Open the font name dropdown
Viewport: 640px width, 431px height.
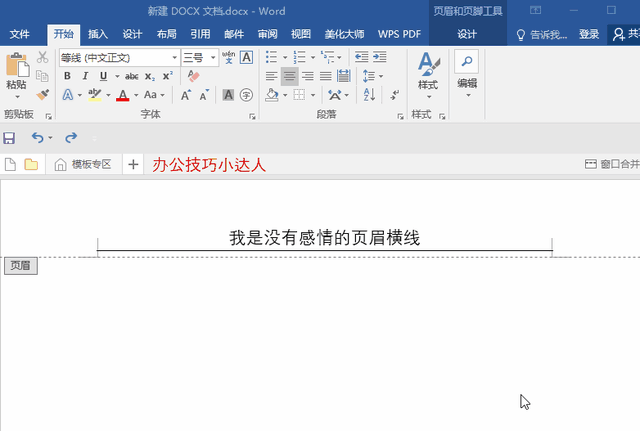point(174,57)
